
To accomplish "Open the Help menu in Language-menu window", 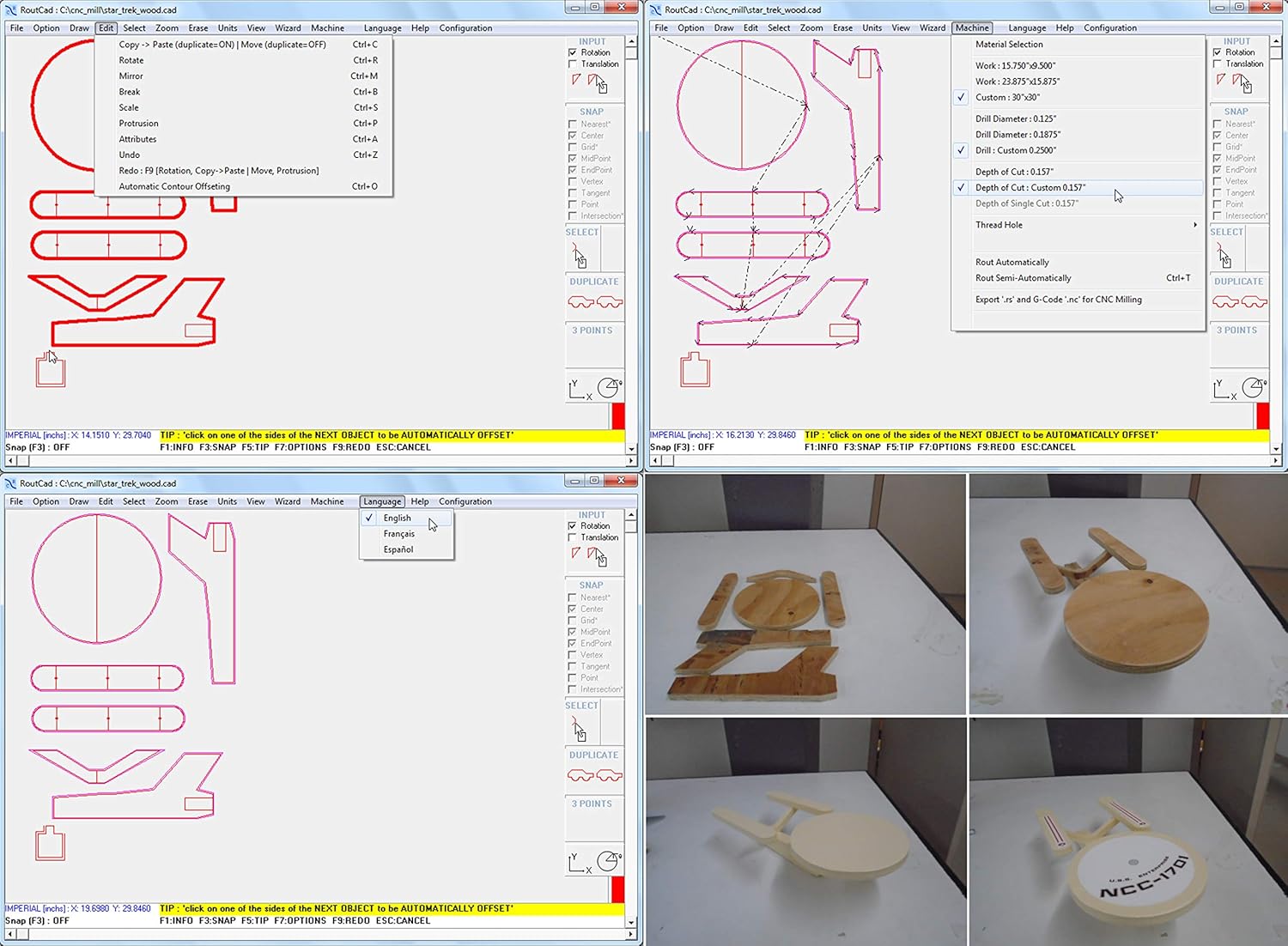I will (x=420, y=502).
